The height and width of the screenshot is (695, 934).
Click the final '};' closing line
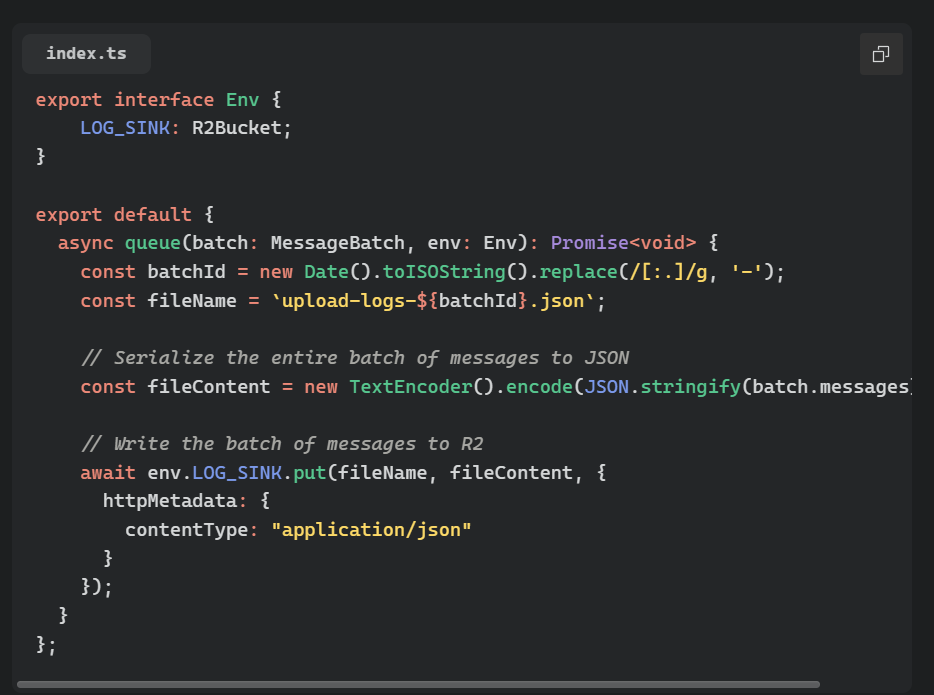point(46,644)
